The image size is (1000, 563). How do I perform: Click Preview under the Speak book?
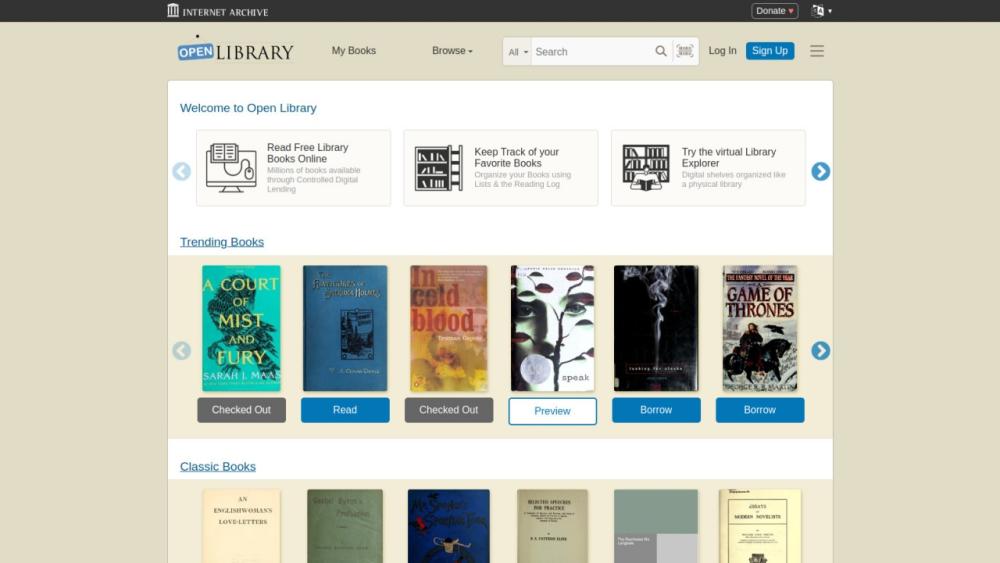[x=552, y=411]
